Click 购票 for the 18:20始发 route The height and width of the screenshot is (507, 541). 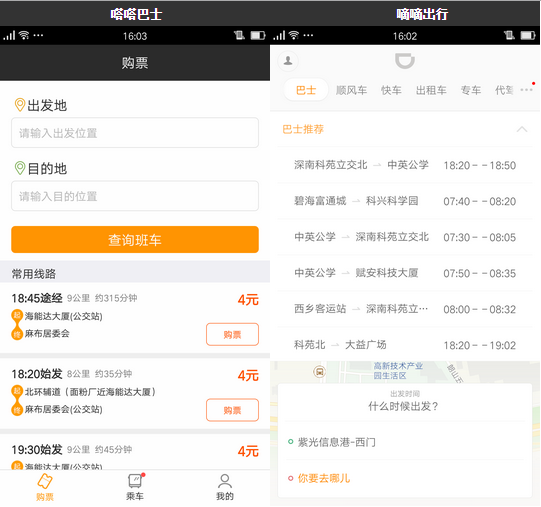233,410
